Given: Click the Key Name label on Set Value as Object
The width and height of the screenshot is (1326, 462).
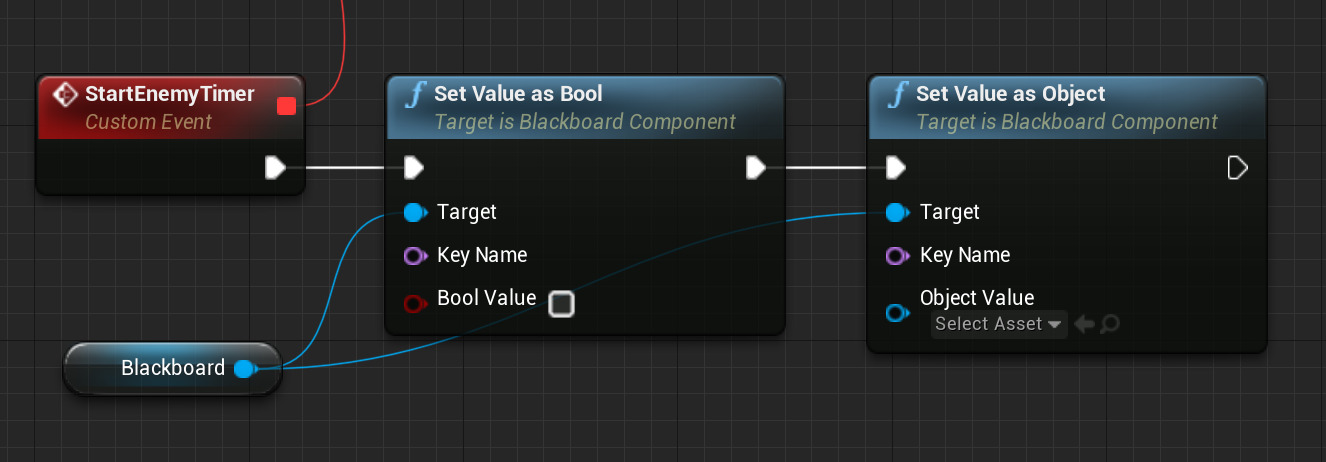Looking at the screenshot, I should [965, 255].
